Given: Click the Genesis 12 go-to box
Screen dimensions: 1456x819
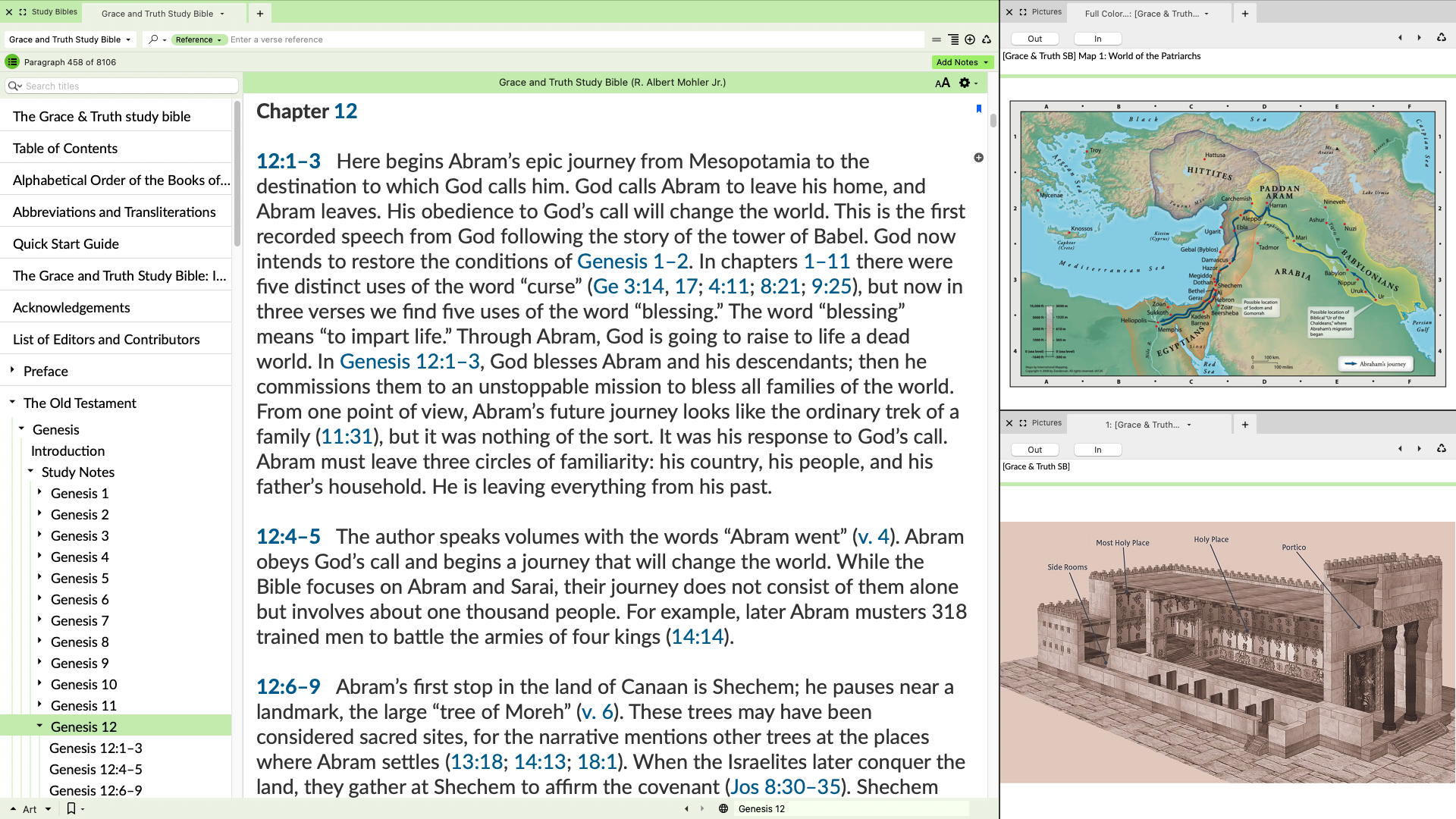Looking at the screenshot, I should point(851,809).
